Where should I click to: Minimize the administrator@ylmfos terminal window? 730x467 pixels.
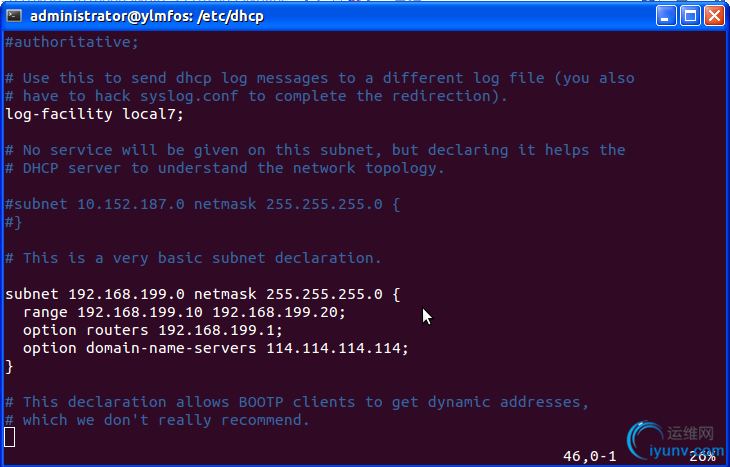pyautogui.click(x=666, y=16)
